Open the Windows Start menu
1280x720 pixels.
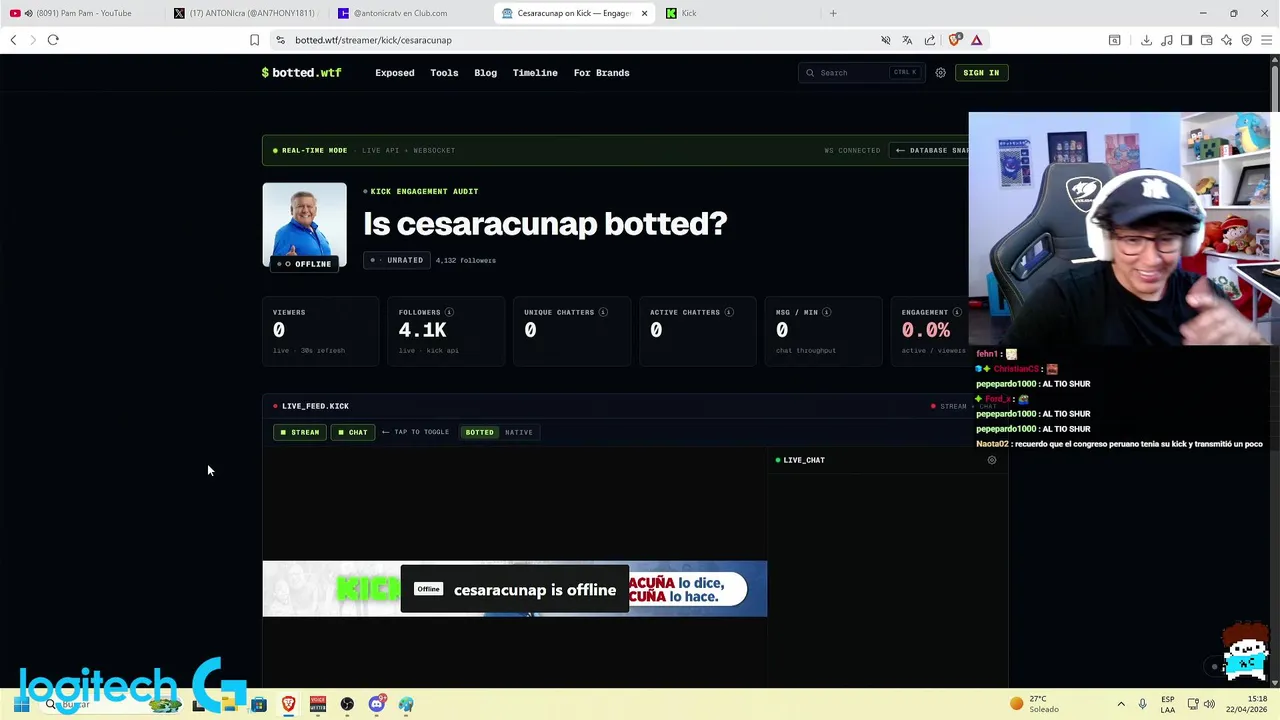point(21,704)
